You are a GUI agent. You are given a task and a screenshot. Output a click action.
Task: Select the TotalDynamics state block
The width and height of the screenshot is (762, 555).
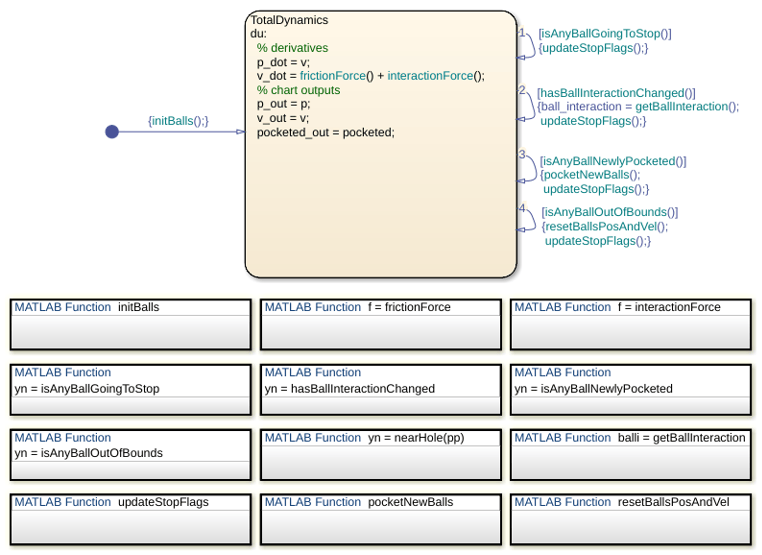click(x=381, y=144)
